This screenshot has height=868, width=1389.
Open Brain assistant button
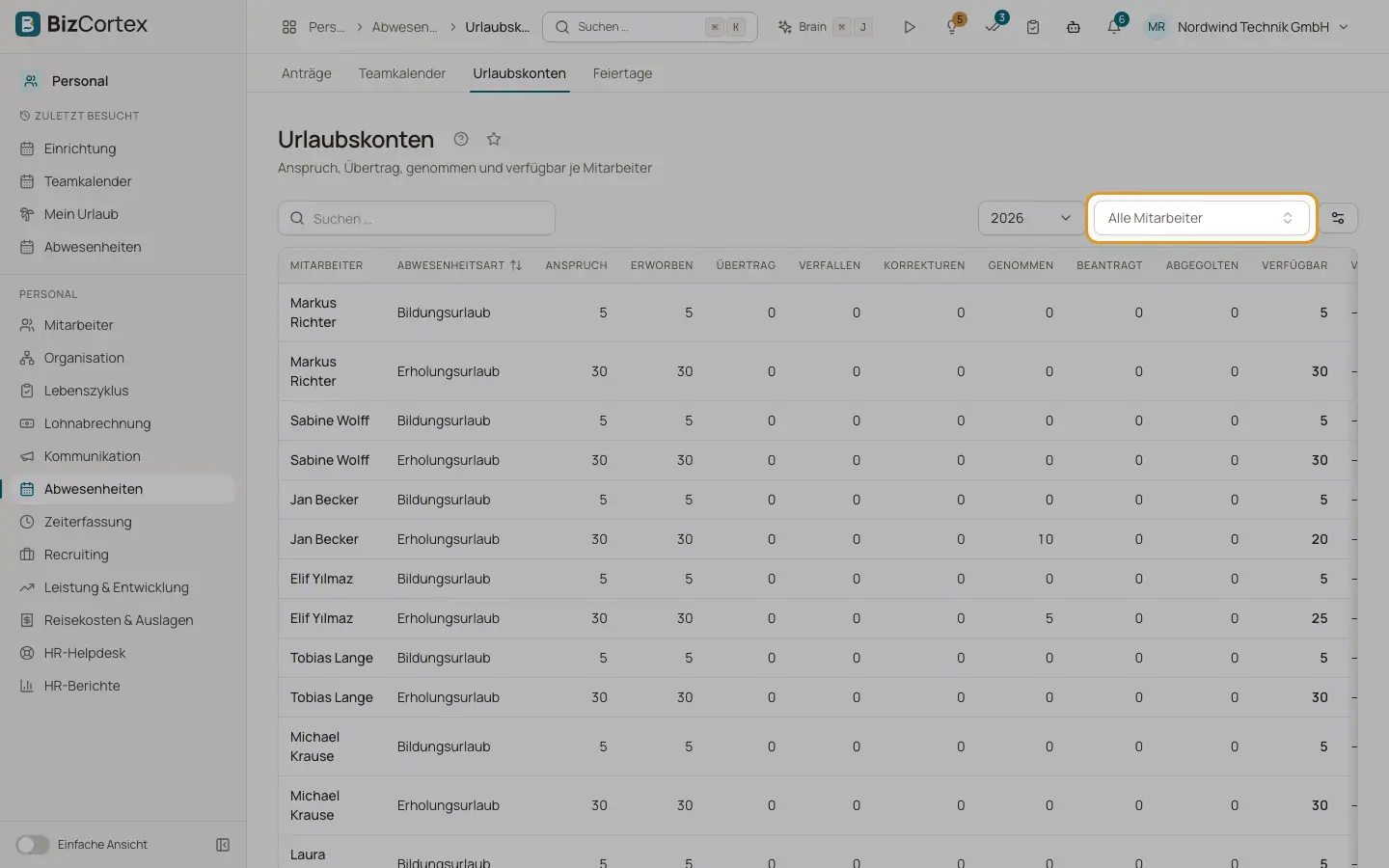point(825,27)
